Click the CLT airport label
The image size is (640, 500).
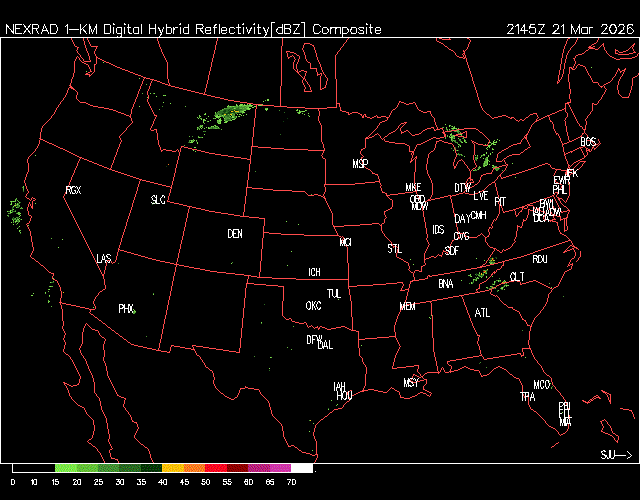(x=517, y=277)
